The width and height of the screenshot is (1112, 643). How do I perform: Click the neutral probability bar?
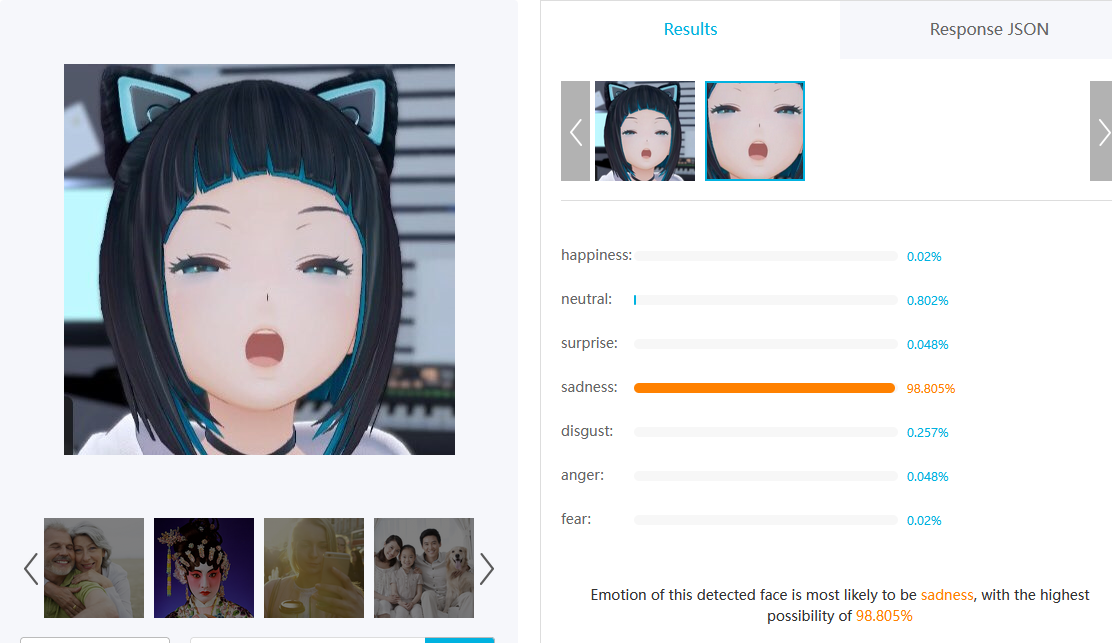(x=766, y=300)
